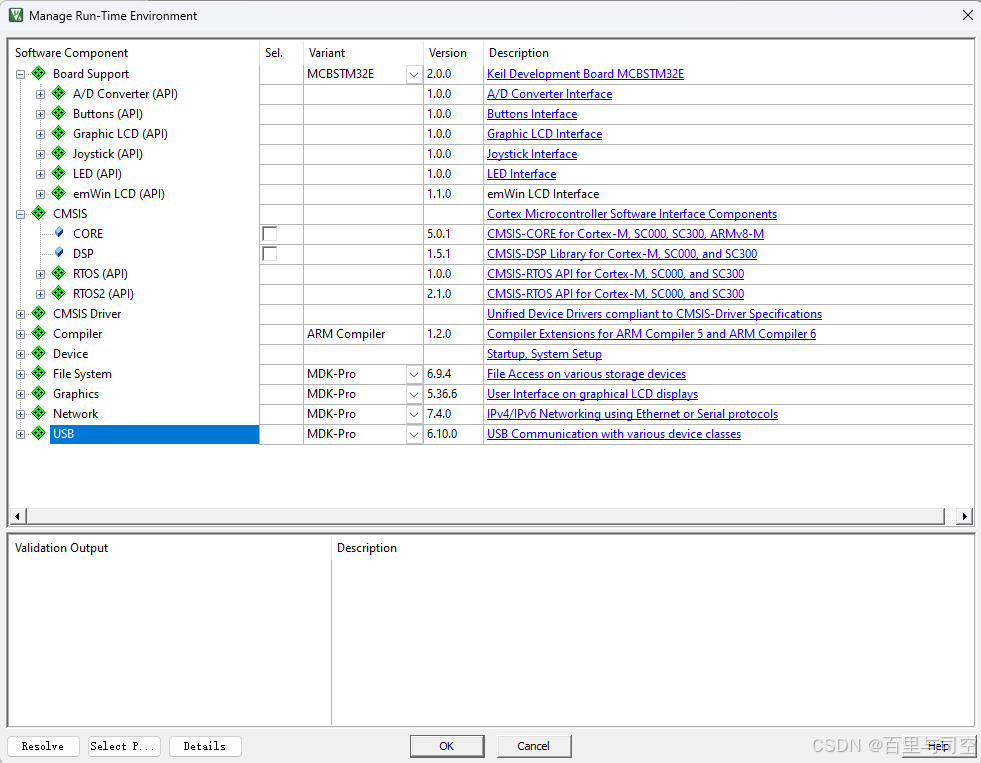
Task: Expand the A/D Converter (API) node
Action: [x=41, y=94]
